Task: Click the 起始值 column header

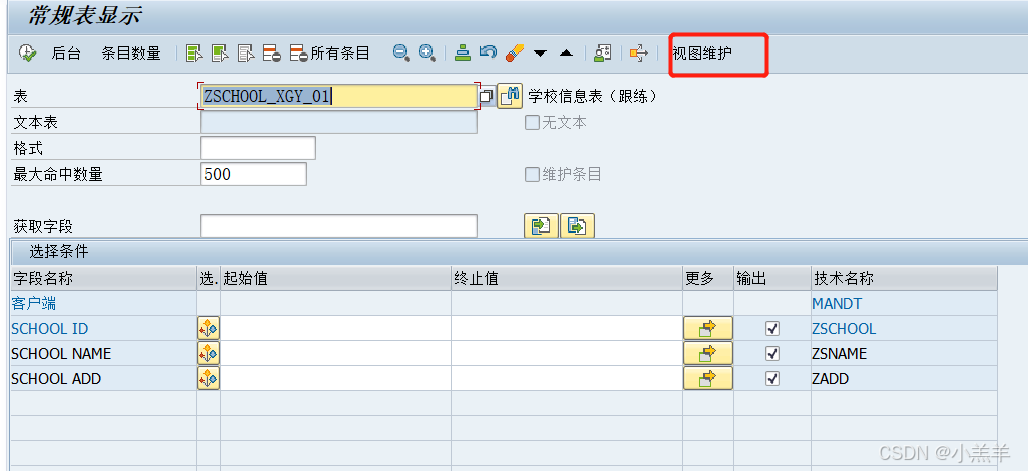Action: point(336,278)
